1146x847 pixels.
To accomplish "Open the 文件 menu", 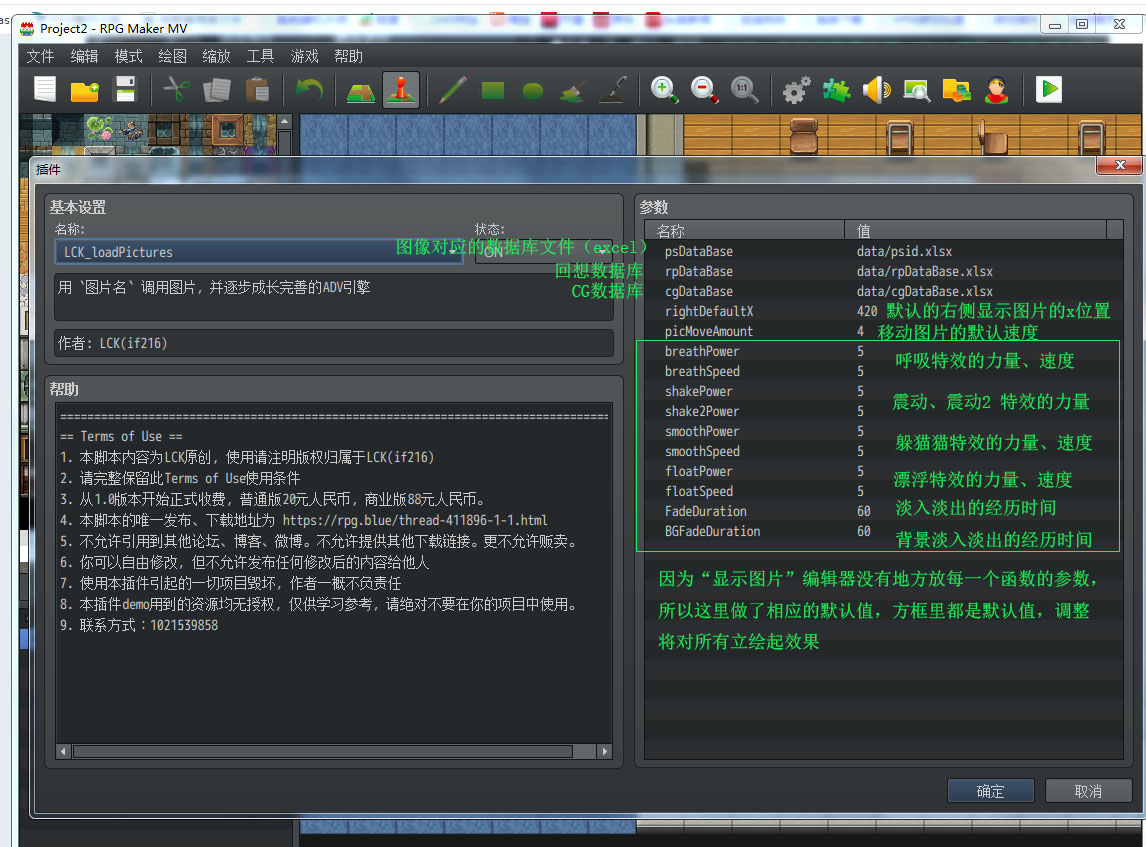I will click(40, 56).
